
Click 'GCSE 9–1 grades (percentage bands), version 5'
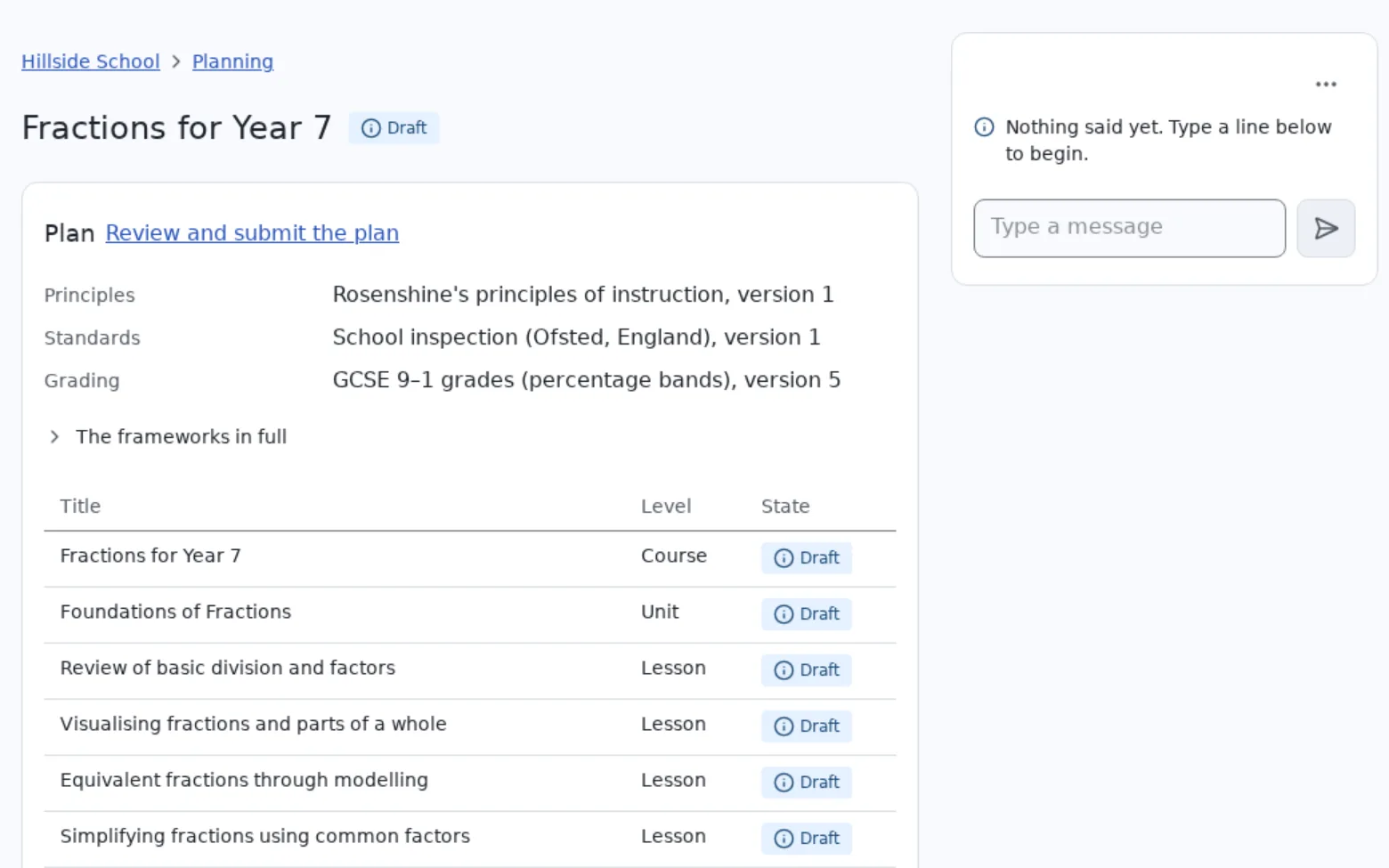pyautogui.click(x=586, y=380)
